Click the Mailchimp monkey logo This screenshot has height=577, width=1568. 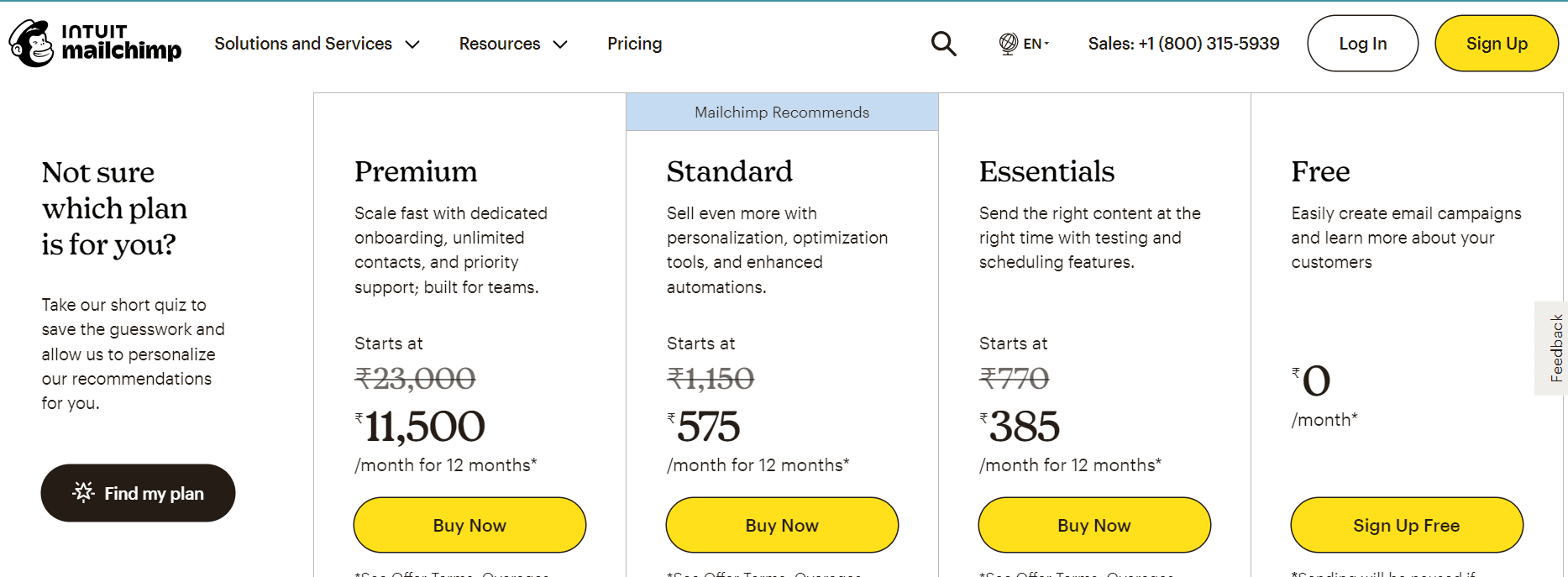32,44
